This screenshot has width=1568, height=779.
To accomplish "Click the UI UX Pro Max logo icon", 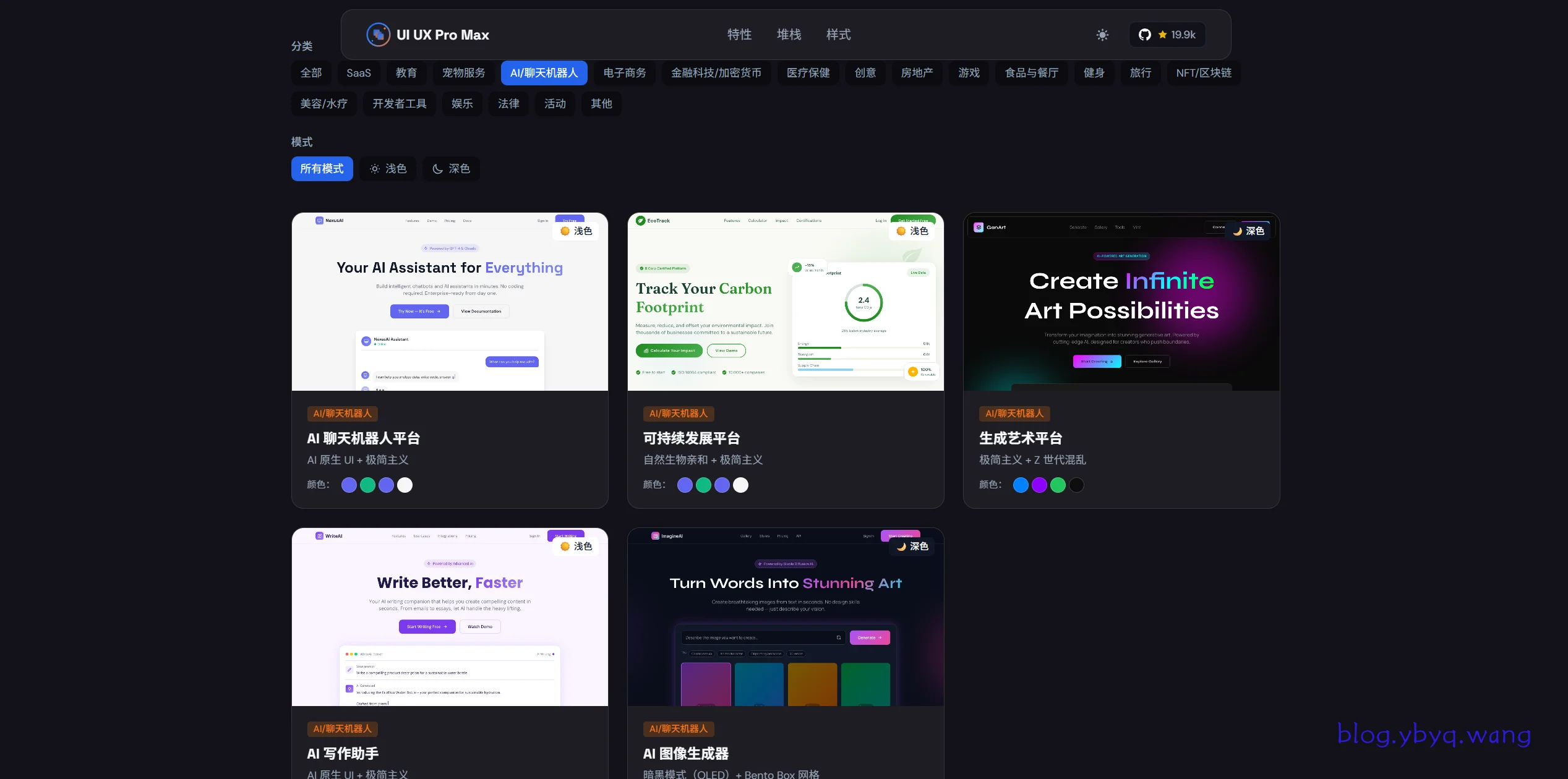I will [378, 35].
